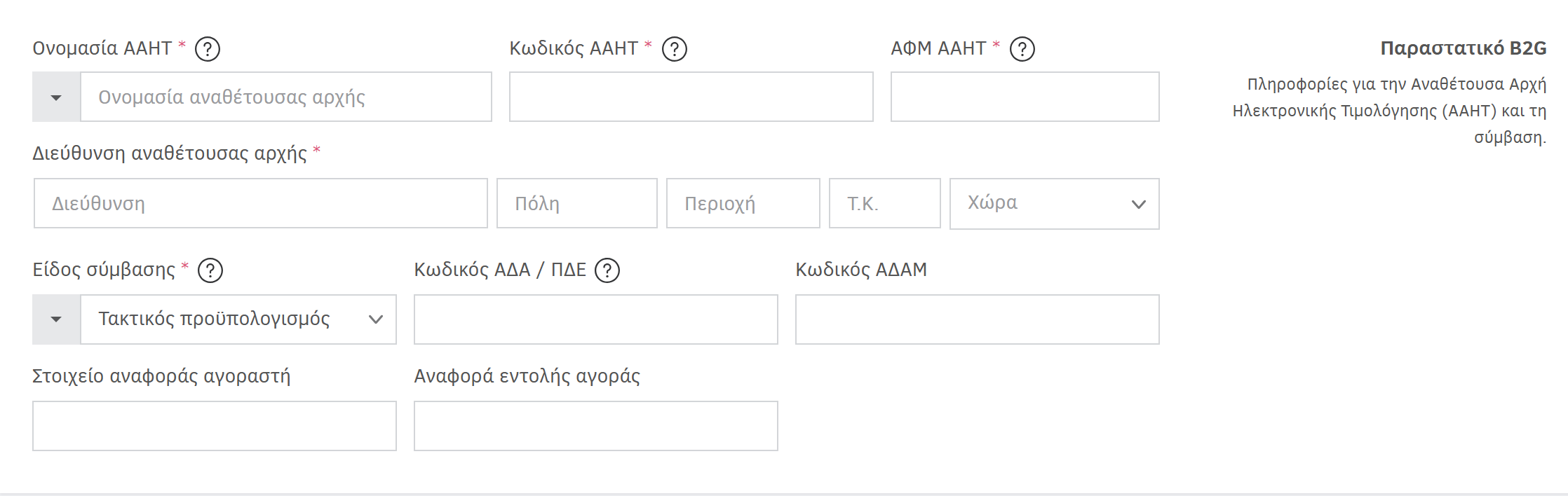Expand the arrow button beside Ονομασία αναθέτουσας αρχής
This screenshot has width=1568, height=496.
57,97
